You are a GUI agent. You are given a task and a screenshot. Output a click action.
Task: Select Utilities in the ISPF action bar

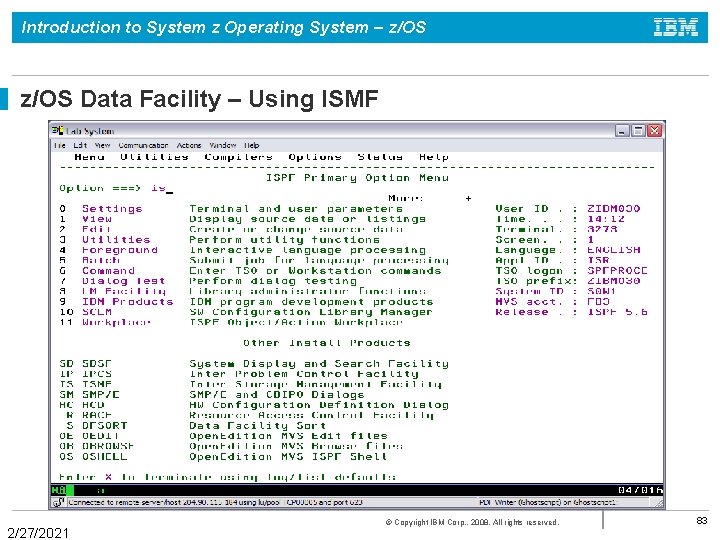coord(154,157)
